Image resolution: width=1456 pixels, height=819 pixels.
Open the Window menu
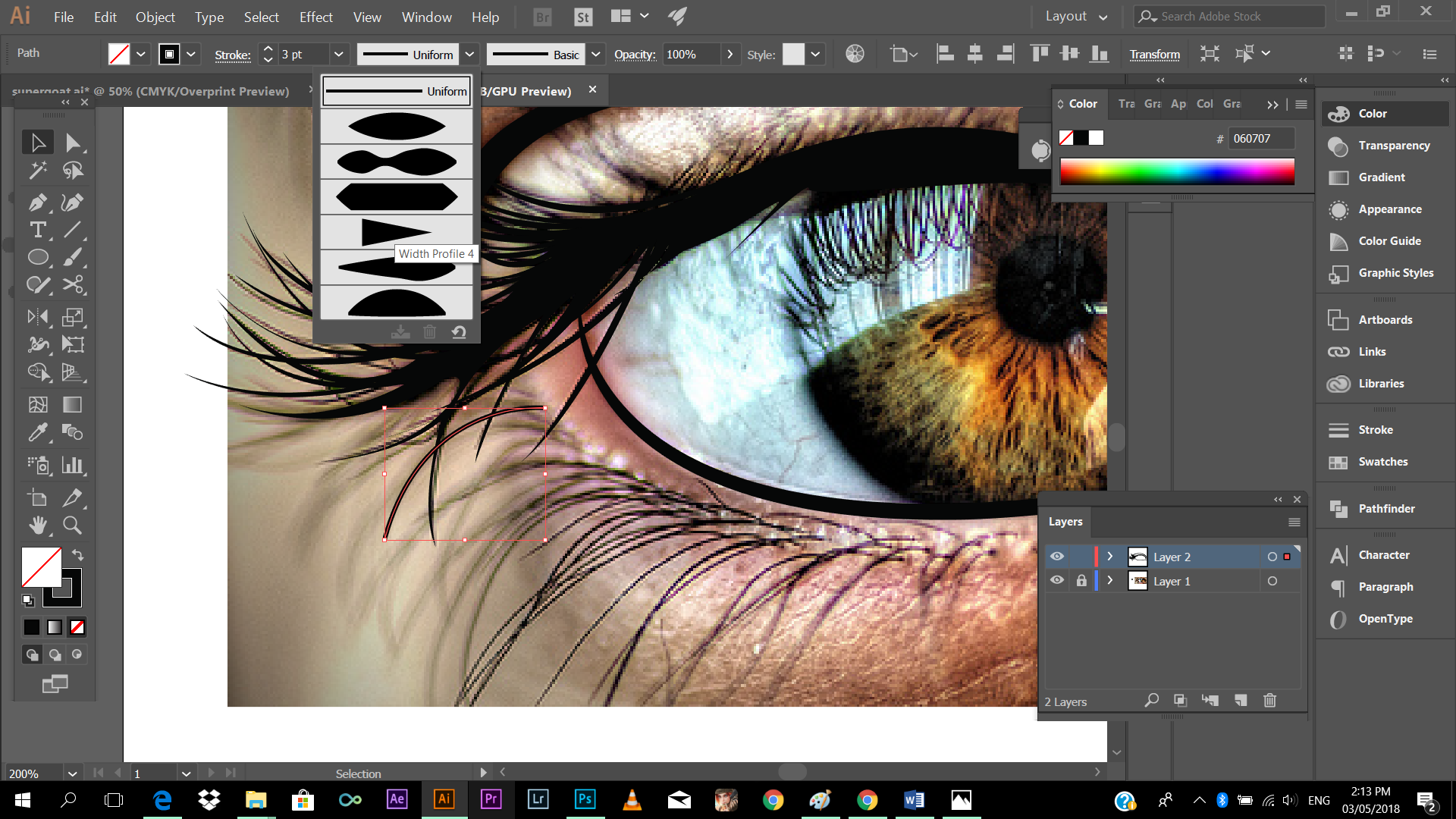coord(427,17)
